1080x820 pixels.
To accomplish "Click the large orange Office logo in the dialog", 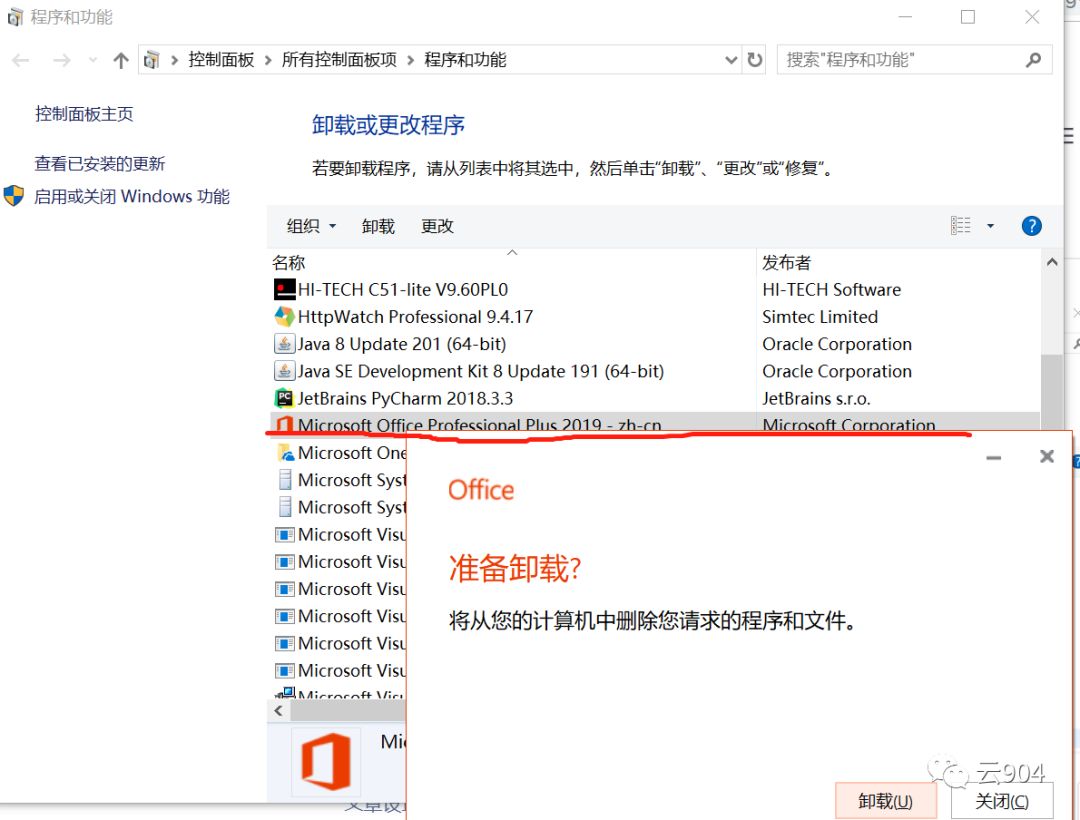I will (327, 762).
